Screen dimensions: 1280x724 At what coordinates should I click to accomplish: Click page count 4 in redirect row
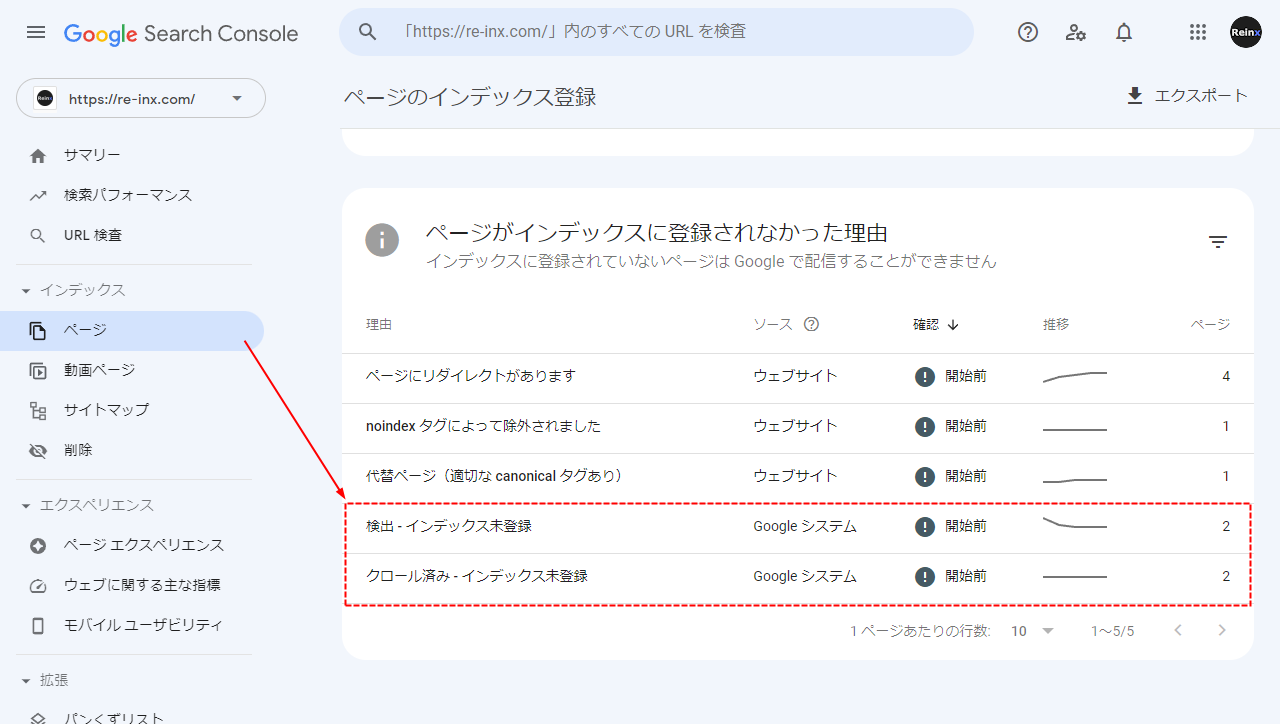coord(1226,377)
